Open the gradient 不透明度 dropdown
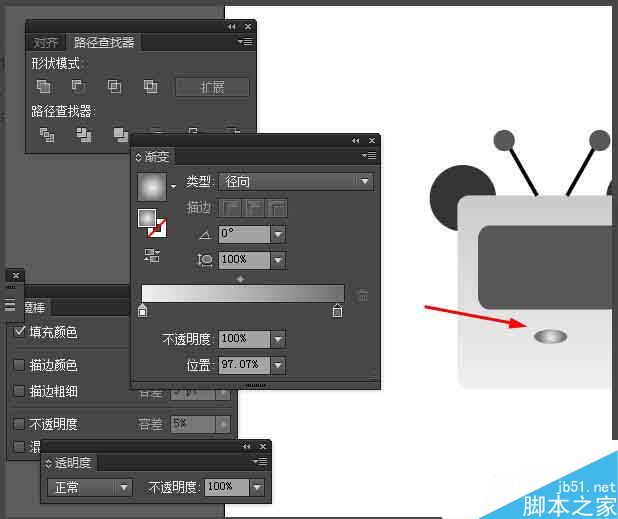Screen dimensions: 618x519 coord(278,339)
